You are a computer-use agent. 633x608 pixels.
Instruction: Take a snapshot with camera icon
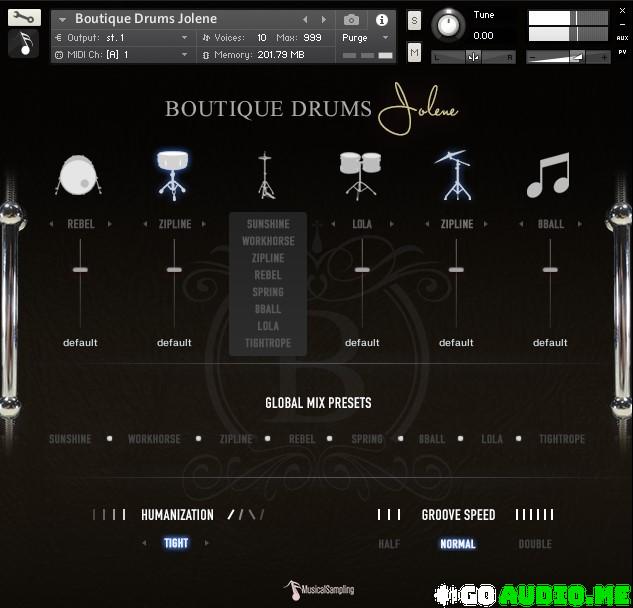[351, 19]
